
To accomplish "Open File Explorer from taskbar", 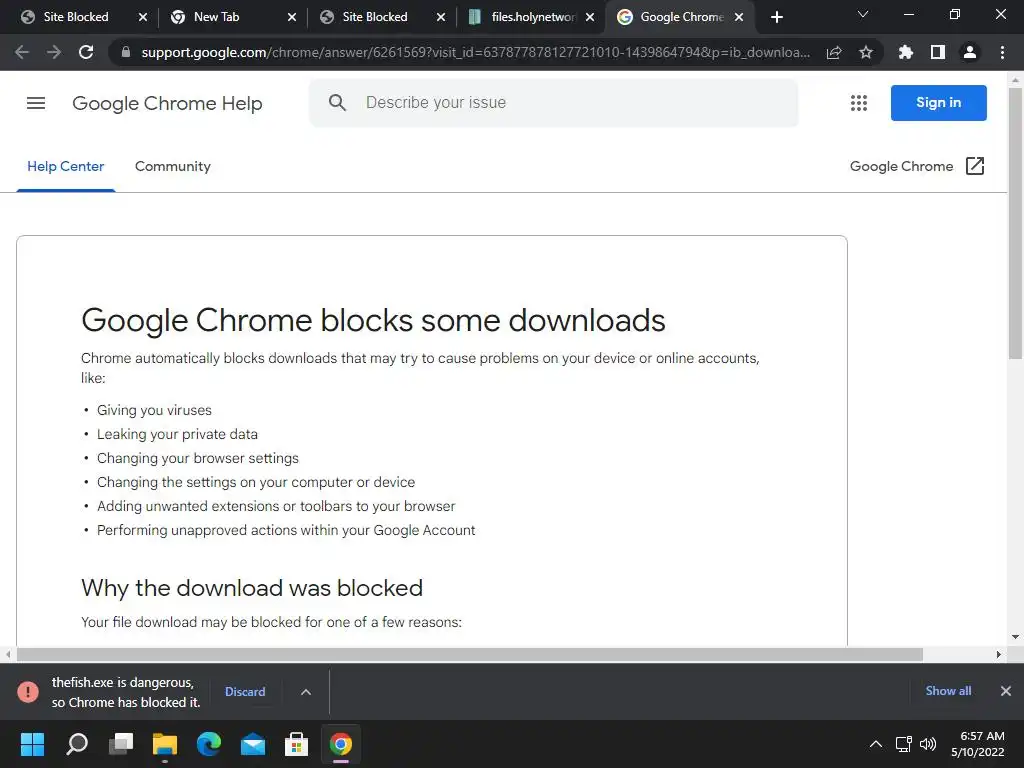I will click(x=165, y=744).
